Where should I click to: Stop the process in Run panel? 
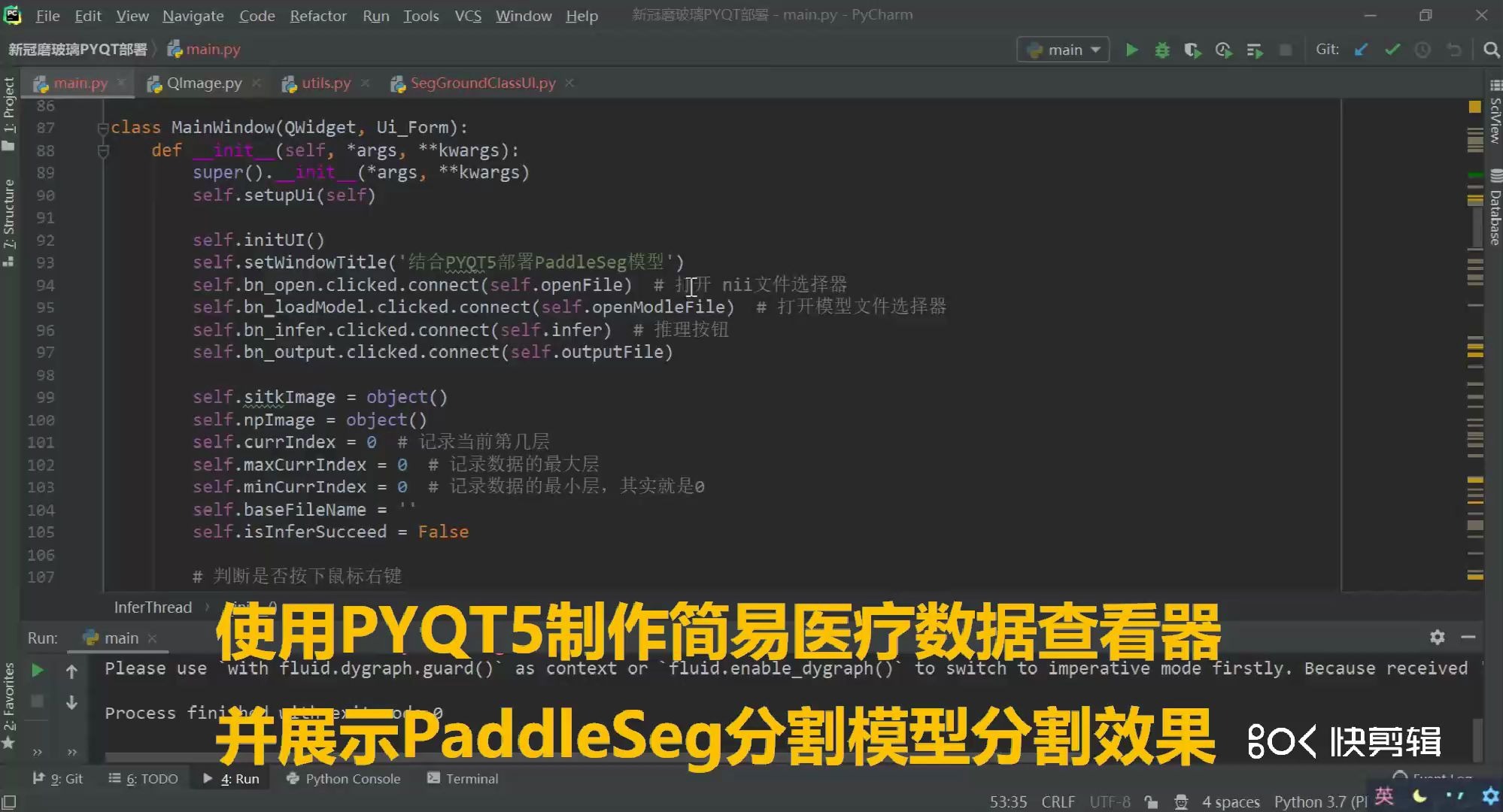37,701
